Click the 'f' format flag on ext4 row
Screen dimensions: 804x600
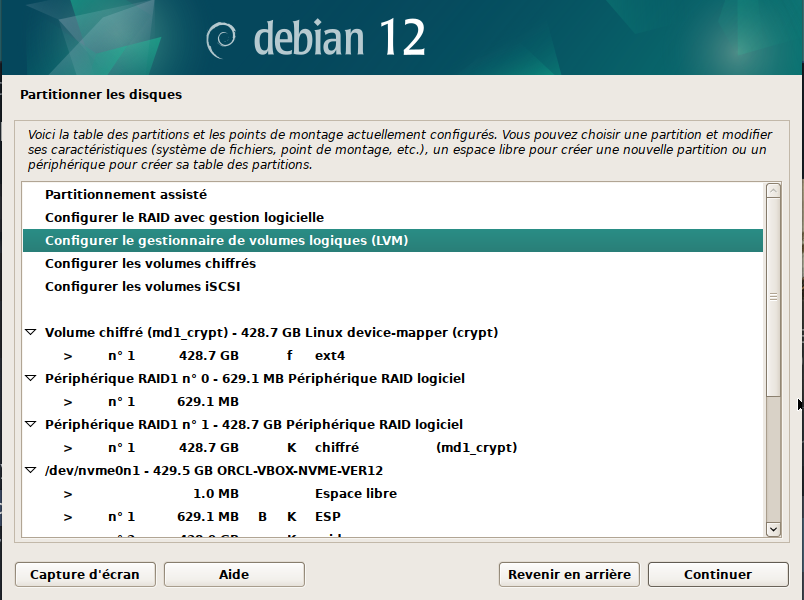[290, 355]
